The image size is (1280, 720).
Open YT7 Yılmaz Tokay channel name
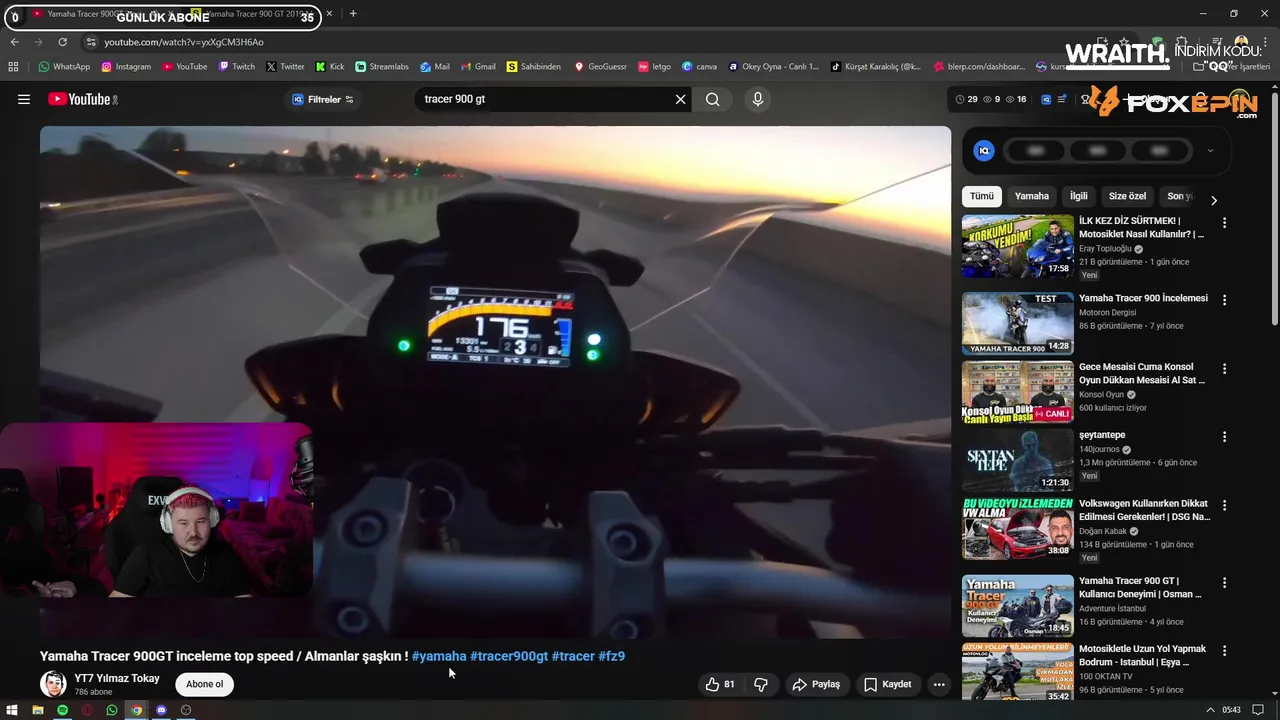(x=117, y=678)
